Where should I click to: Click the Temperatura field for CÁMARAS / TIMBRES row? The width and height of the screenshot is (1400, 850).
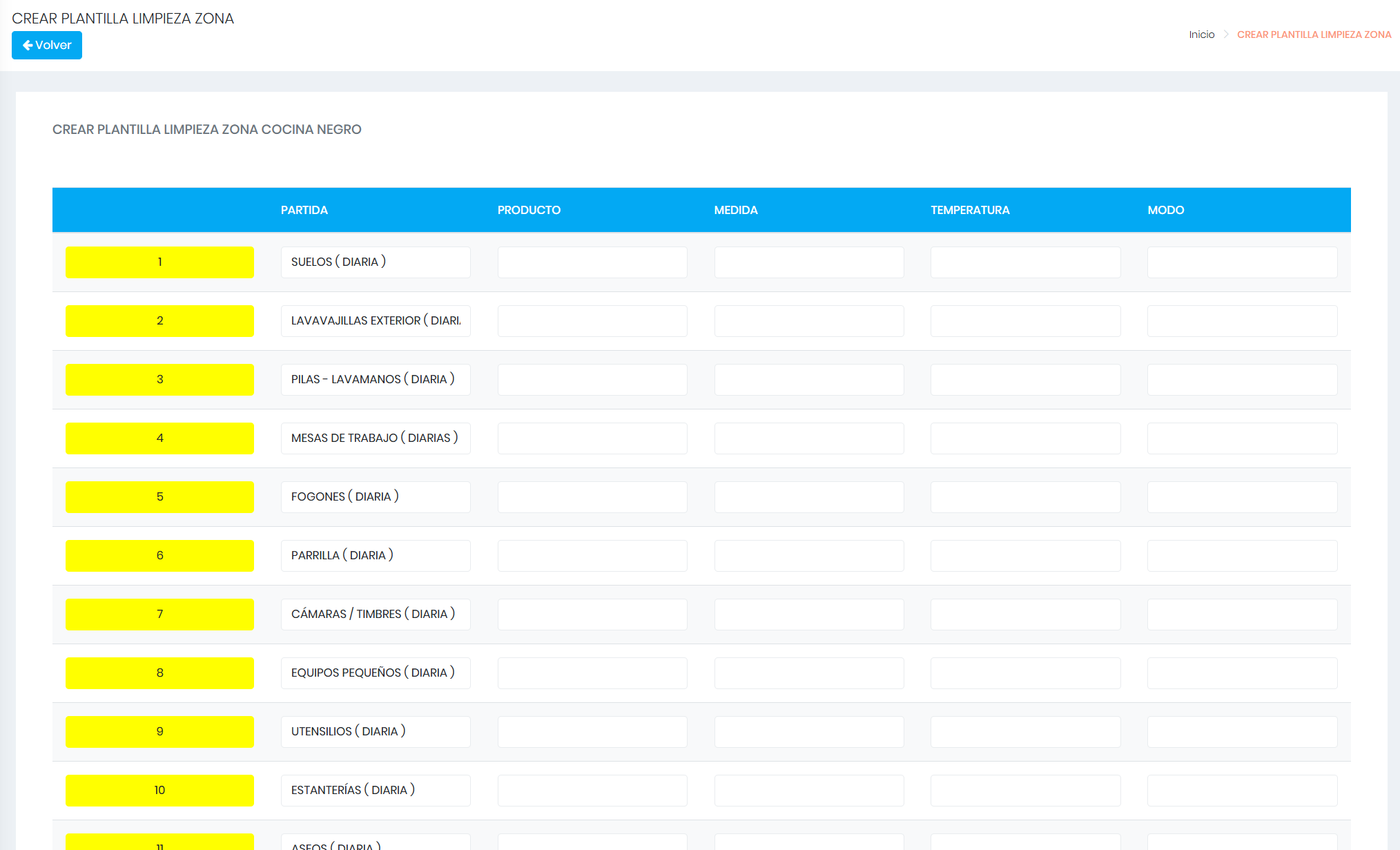coord(1025,615)
